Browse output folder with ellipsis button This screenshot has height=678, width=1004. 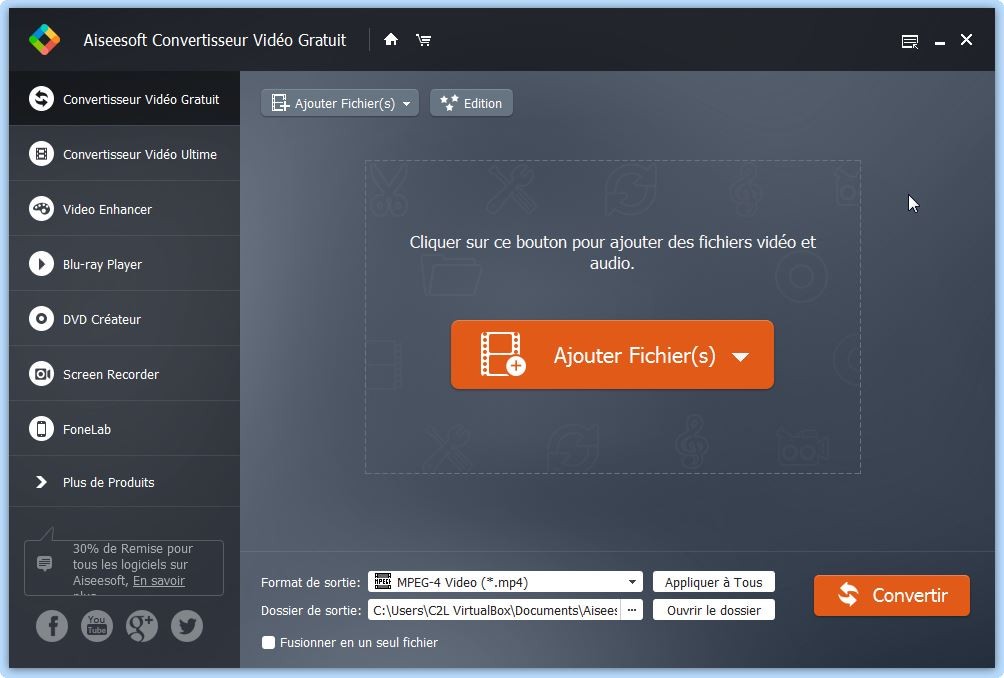[632, 610]
